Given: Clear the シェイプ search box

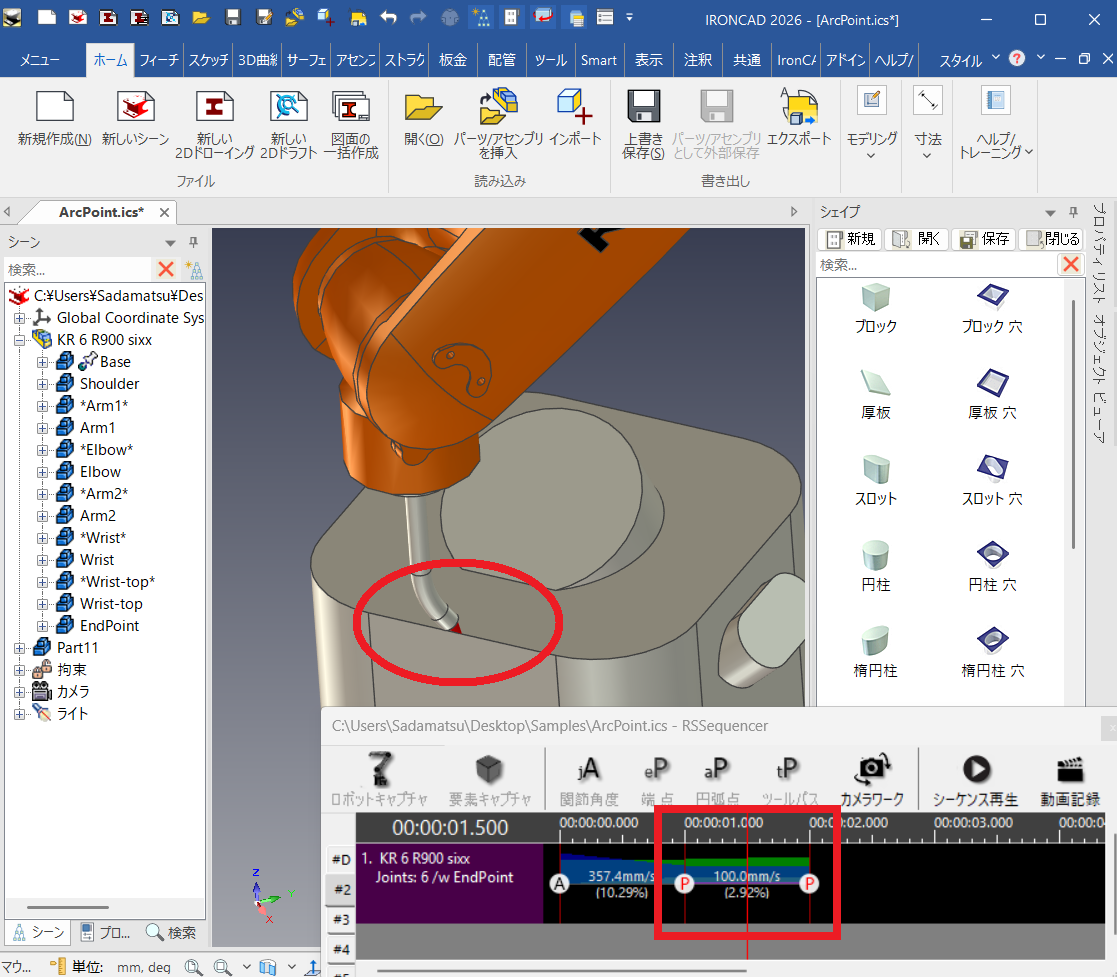Looking at the screenshot, I should [1070, 264].
